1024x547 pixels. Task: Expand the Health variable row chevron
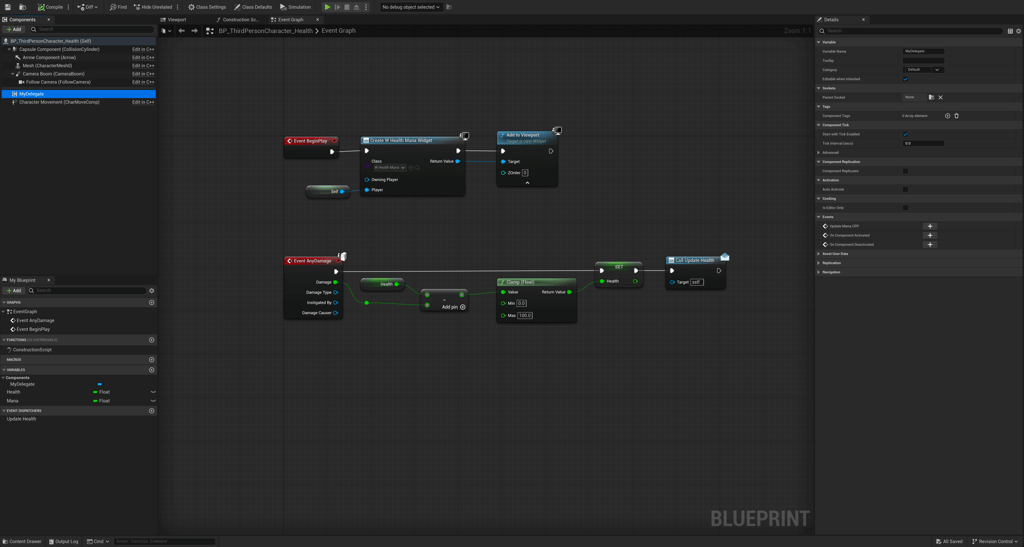153,392
